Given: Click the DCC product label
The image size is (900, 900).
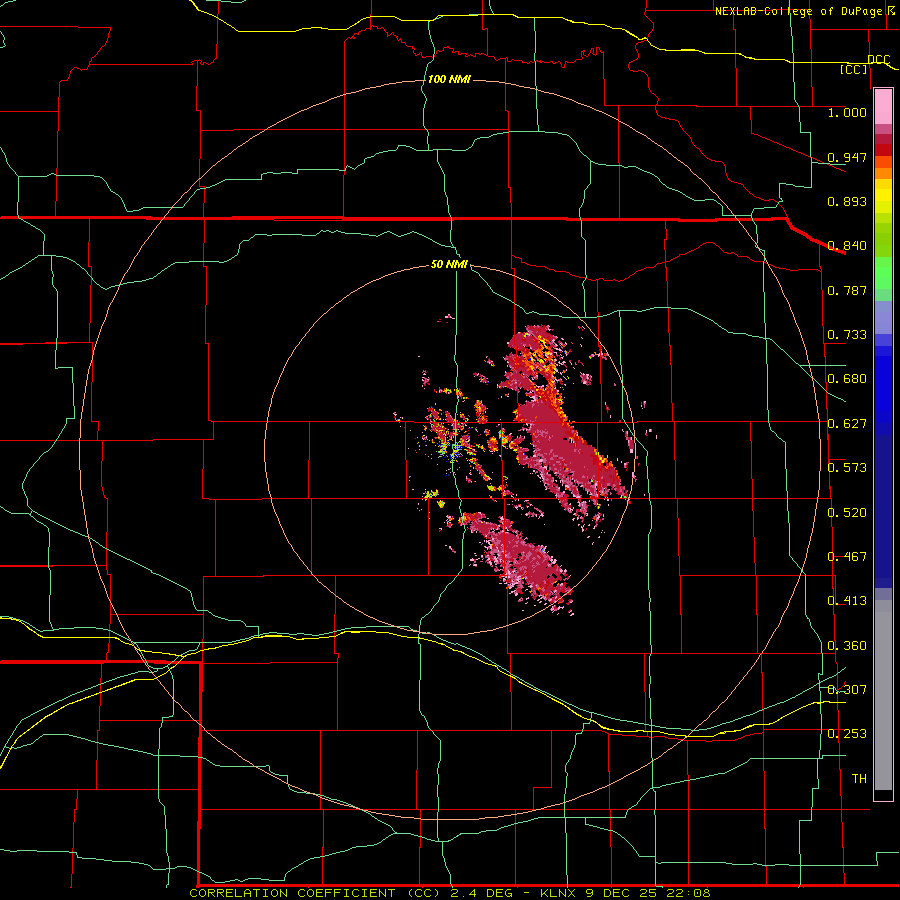Looking at the screenshot, I should [878, 59].
